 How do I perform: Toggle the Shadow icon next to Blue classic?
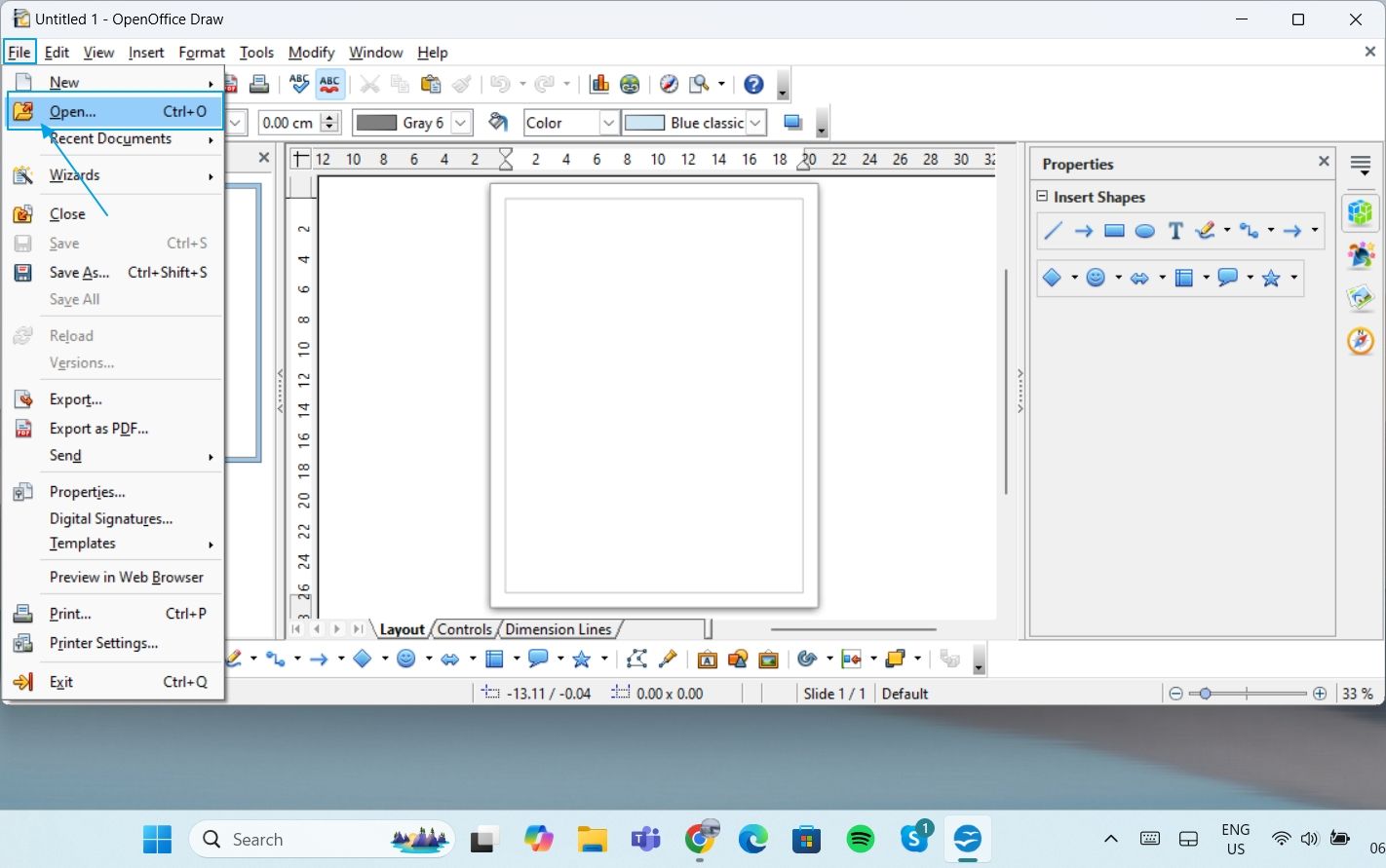click(792, 122)
